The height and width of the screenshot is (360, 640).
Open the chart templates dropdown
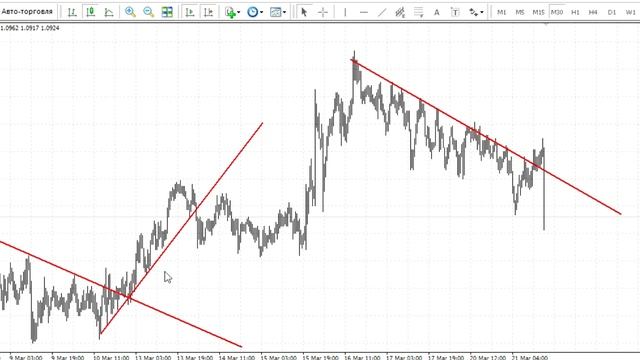click(x=278, y=12)
